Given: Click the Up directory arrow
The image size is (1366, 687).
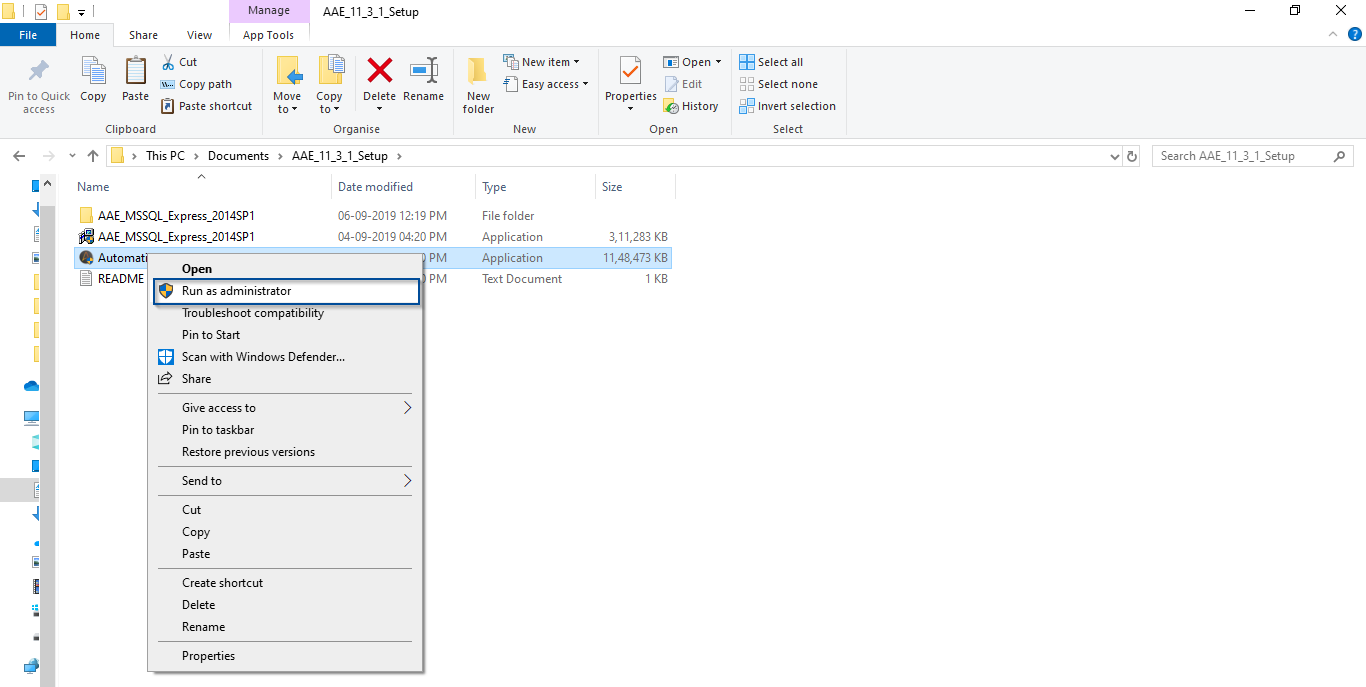Looking at the screenshot, I should point(93,156).
